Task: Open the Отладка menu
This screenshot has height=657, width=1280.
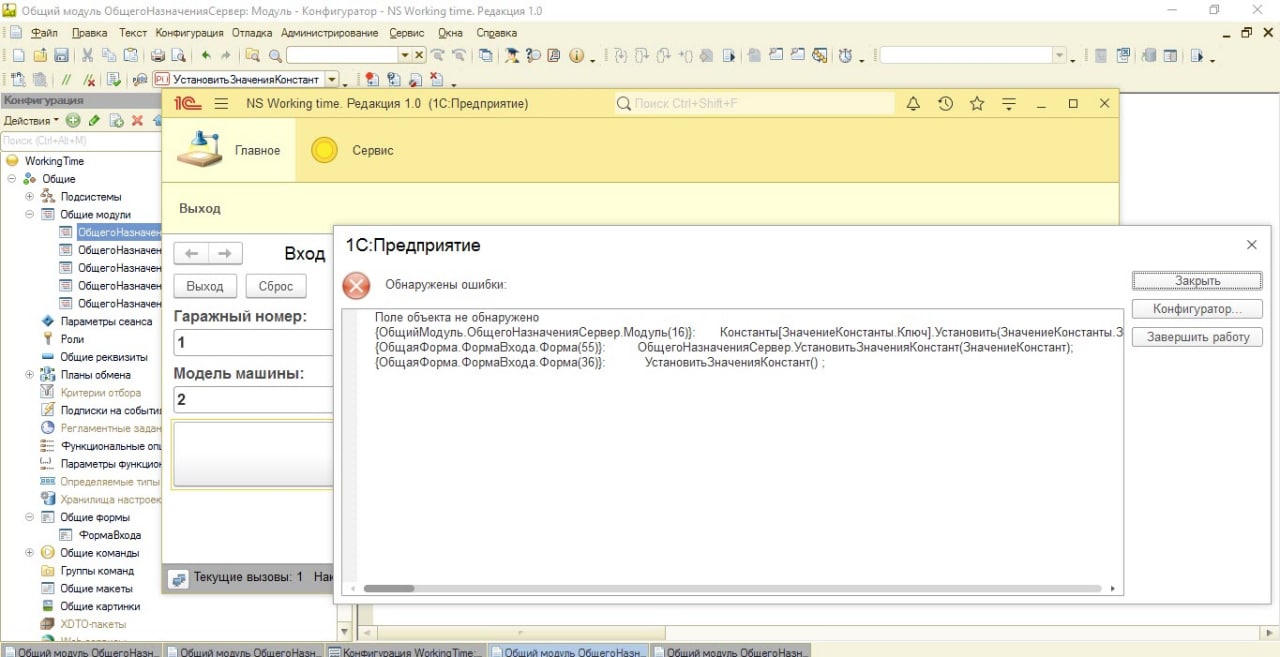Action: pyautogui.click(x=252, y=33)
